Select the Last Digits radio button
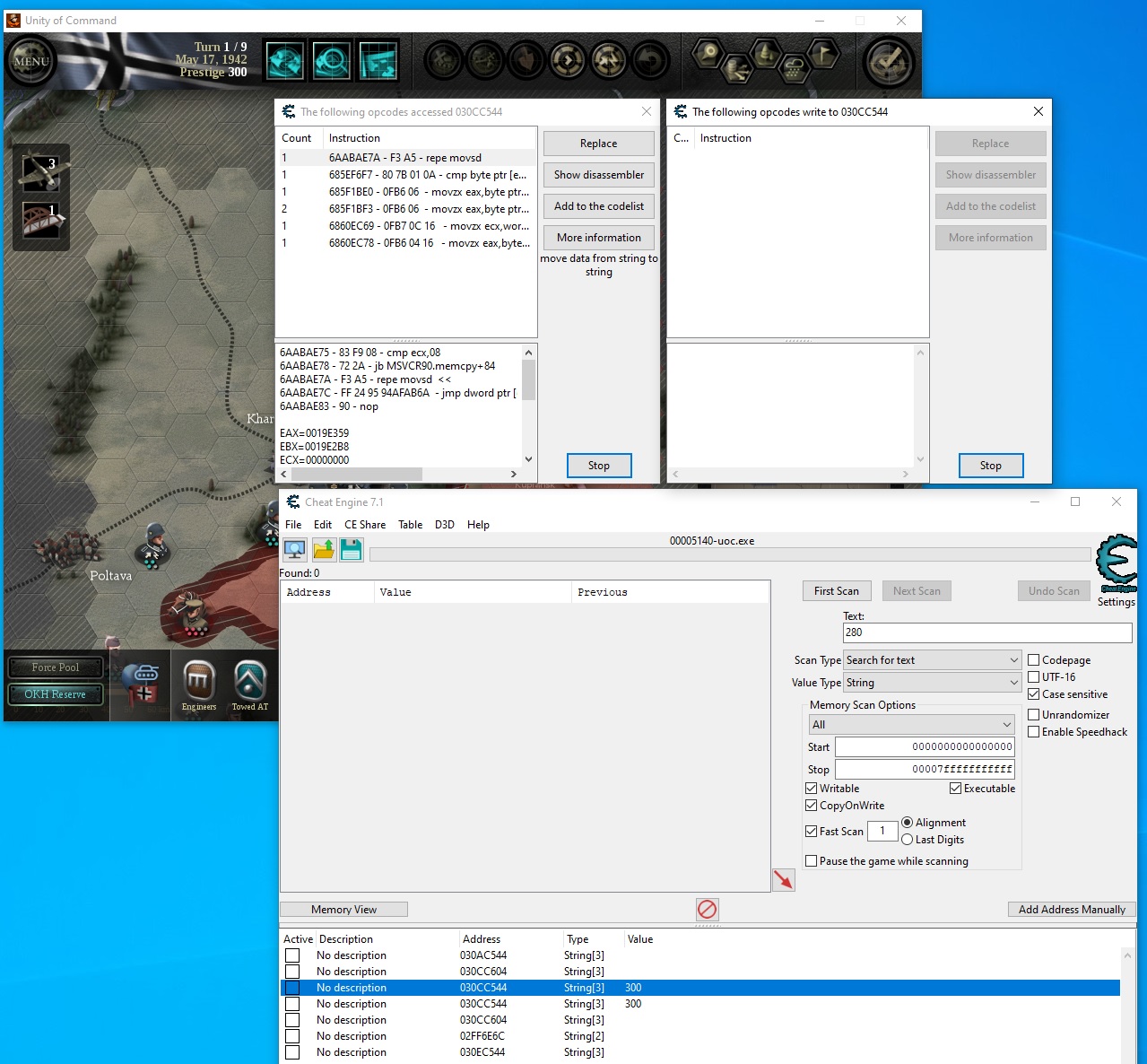Screen dimensions: 1147x1064 tap(907, 840)
